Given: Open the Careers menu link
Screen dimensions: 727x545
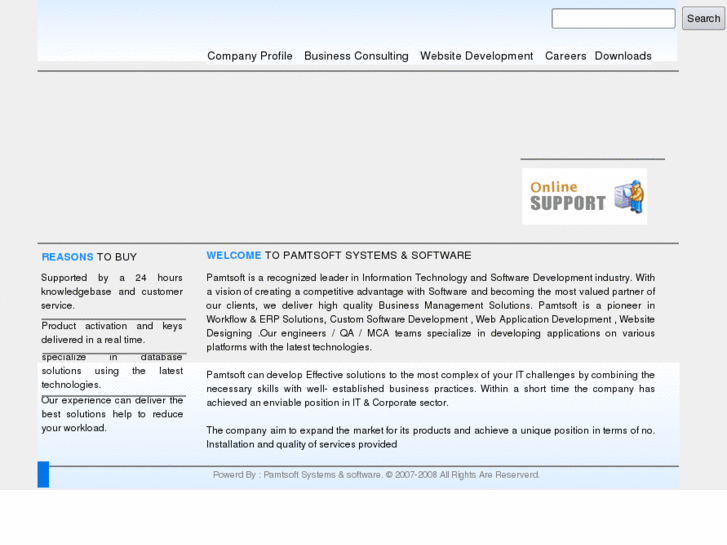Looking at the screenshot, I should [x=565, y=56].
